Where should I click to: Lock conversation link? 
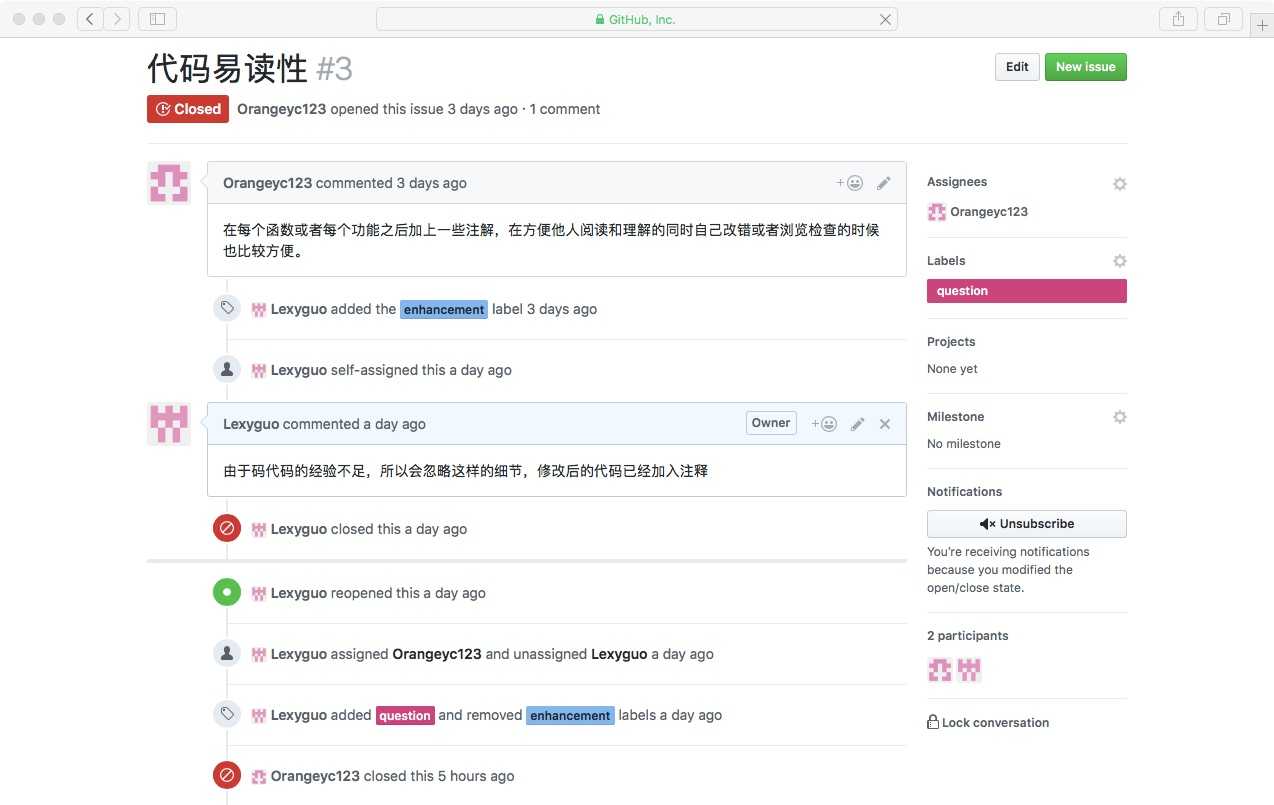coord(988,722)
